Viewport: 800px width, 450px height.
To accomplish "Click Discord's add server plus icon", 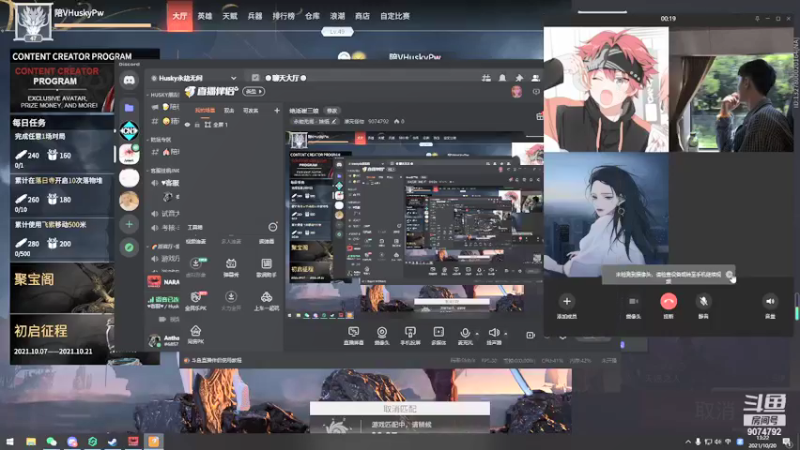I will click(129, 224).
